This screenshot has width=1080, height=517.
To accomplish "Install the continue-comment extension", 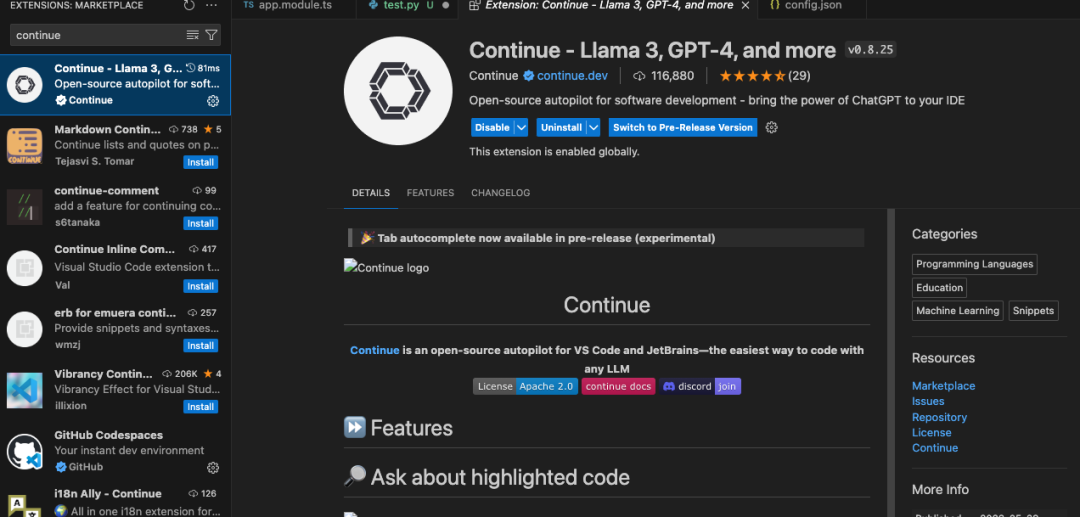I will tap(200, 223).
